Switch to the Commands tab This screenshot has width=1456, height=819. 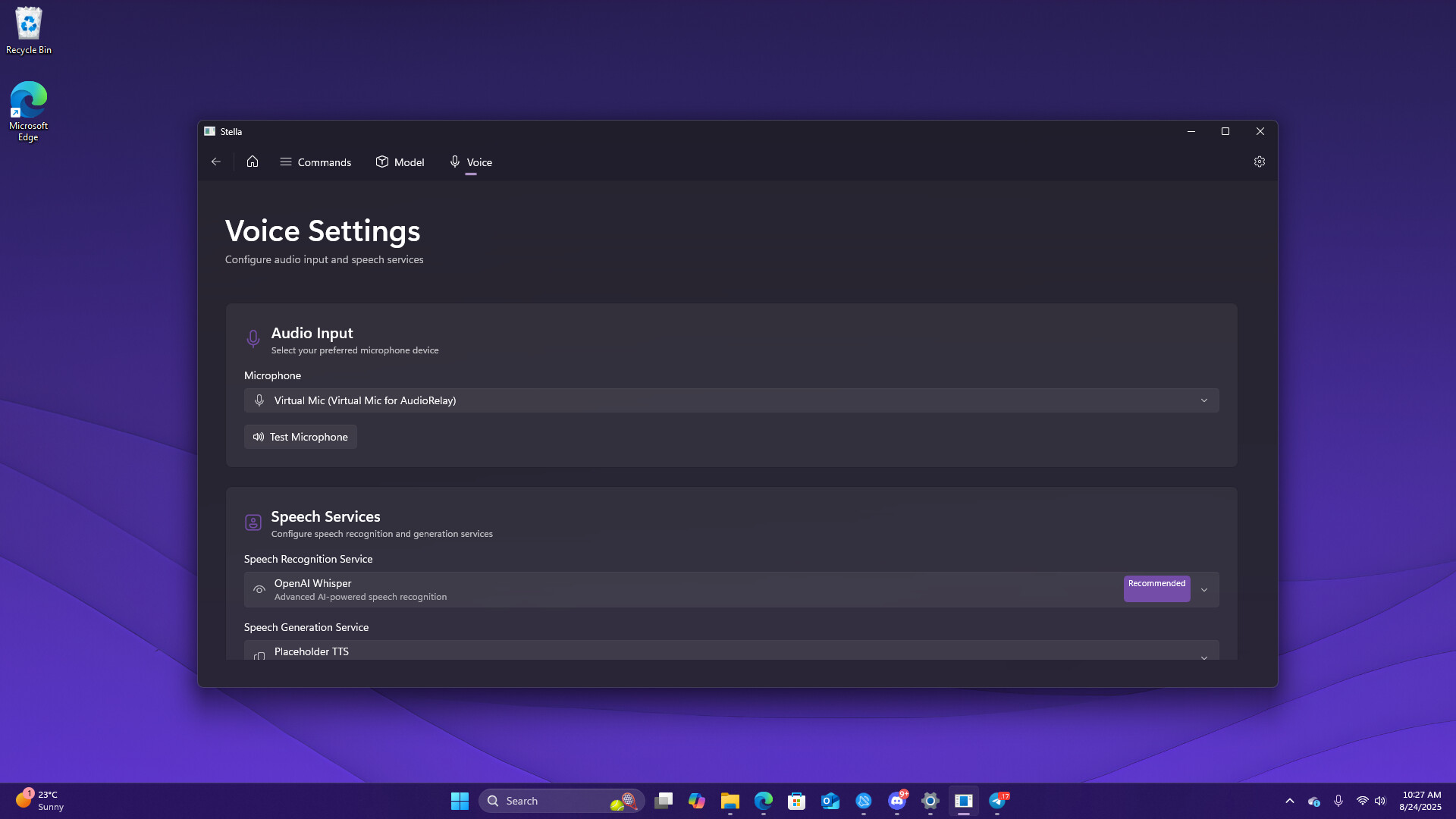[x=315, y=162]
